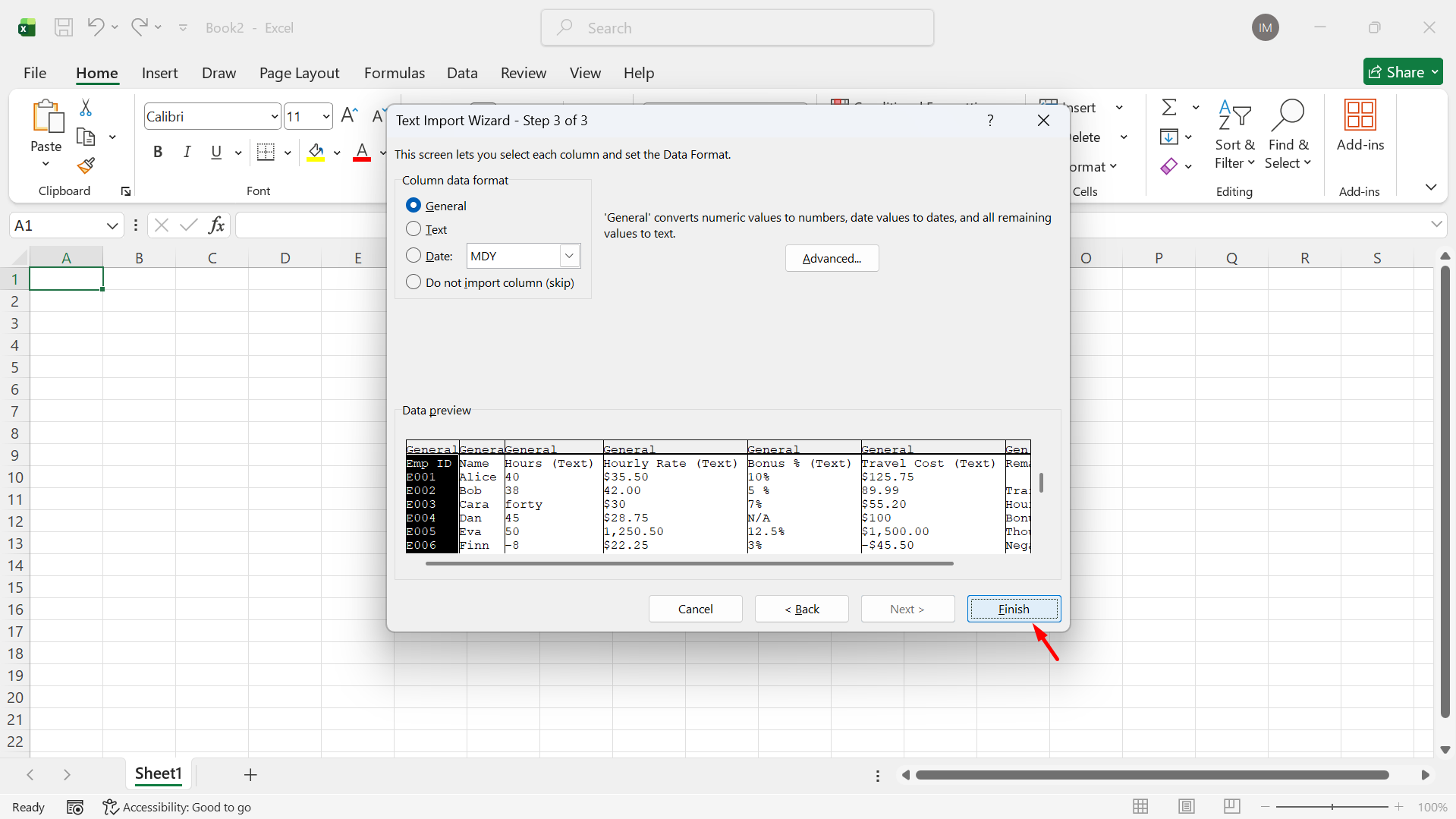Switch to Page Layout view icon
The image size is (1456, 819).
click(1187, 807)
